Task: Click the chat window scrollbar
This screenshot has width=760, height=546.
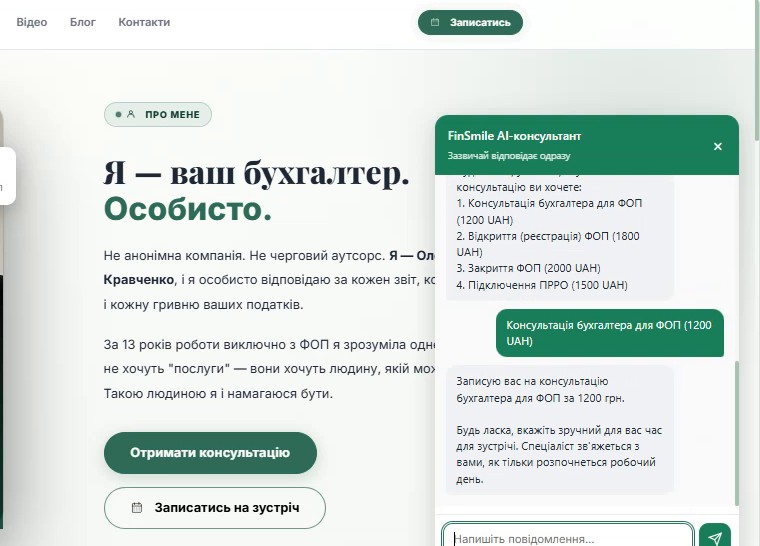Action: (737, 433)
